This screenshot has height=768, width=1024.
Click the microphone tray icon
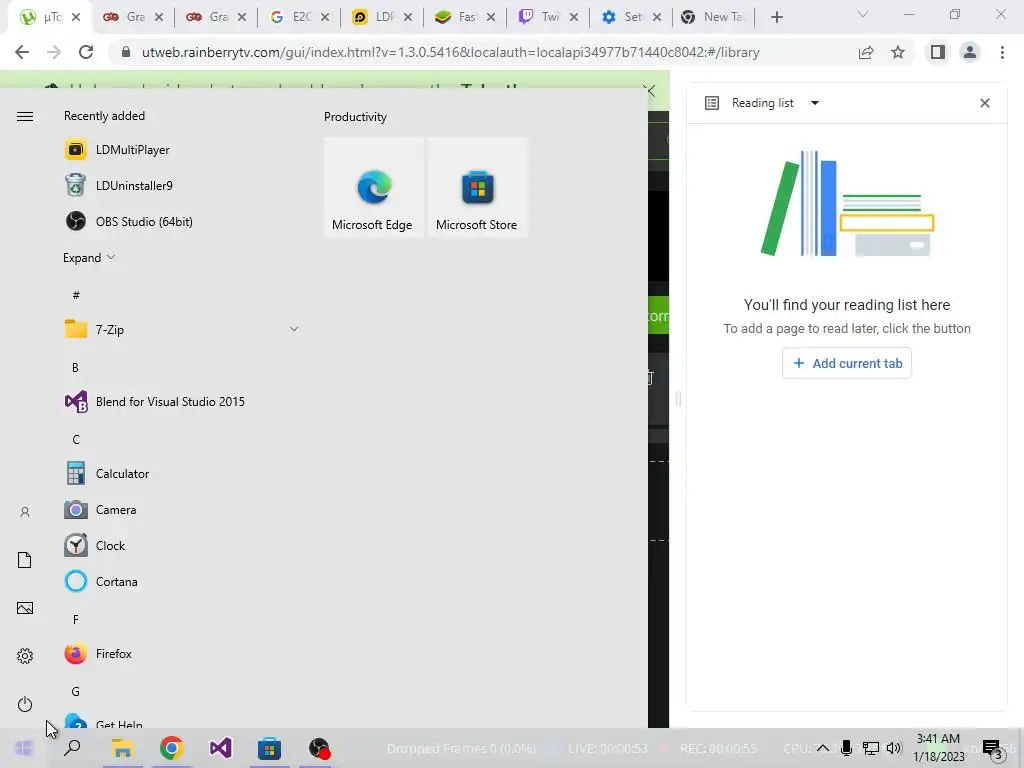tap(846, 748)
